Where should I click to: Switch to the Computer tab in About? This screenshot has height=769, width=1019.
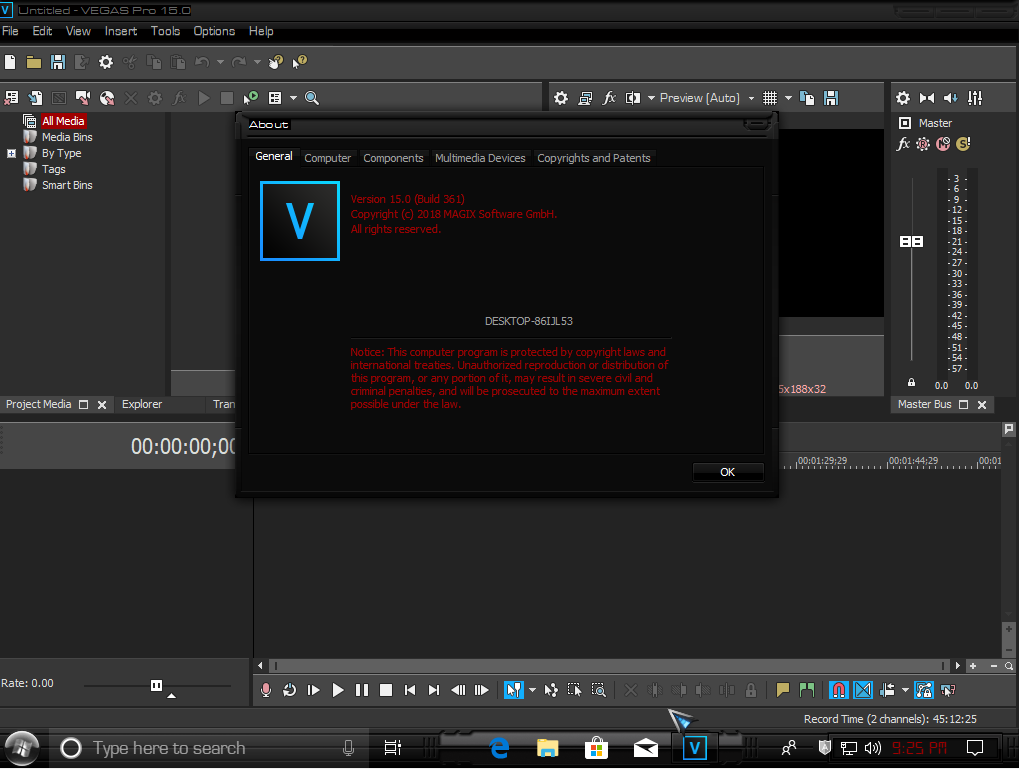point(328,158)
